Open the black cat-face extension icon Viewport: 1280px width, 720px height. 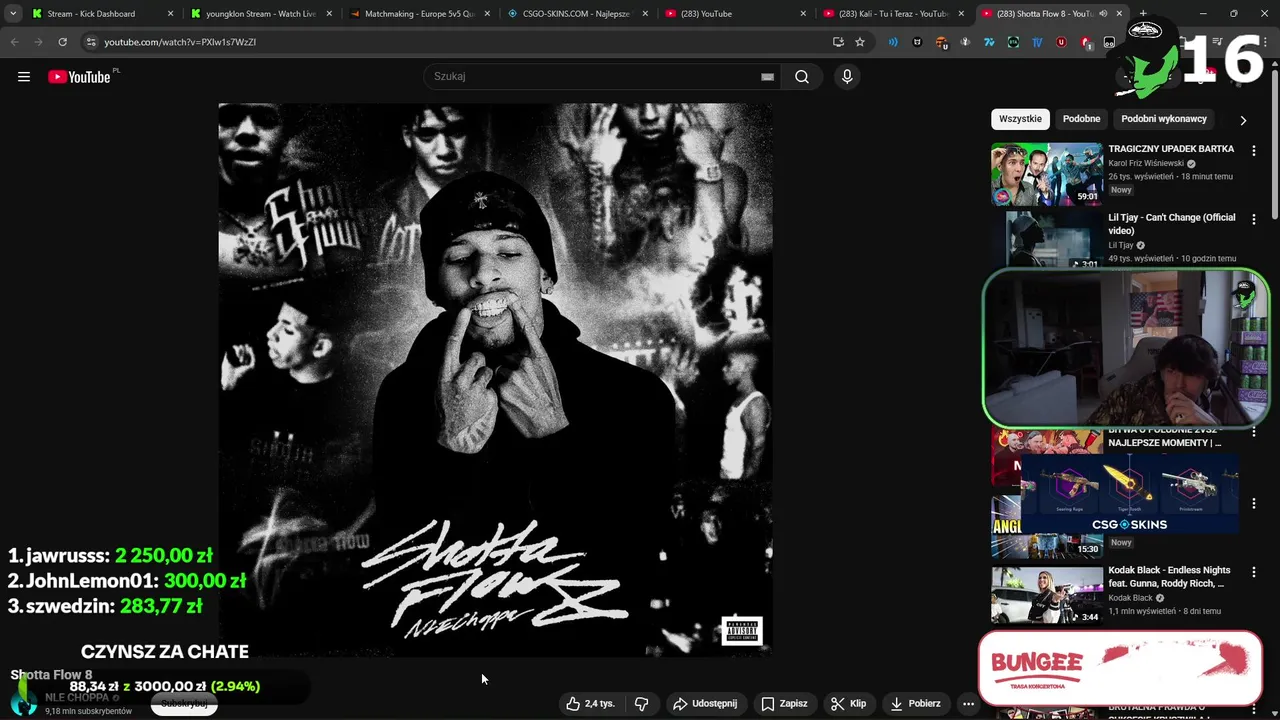[x=917, y=42]
